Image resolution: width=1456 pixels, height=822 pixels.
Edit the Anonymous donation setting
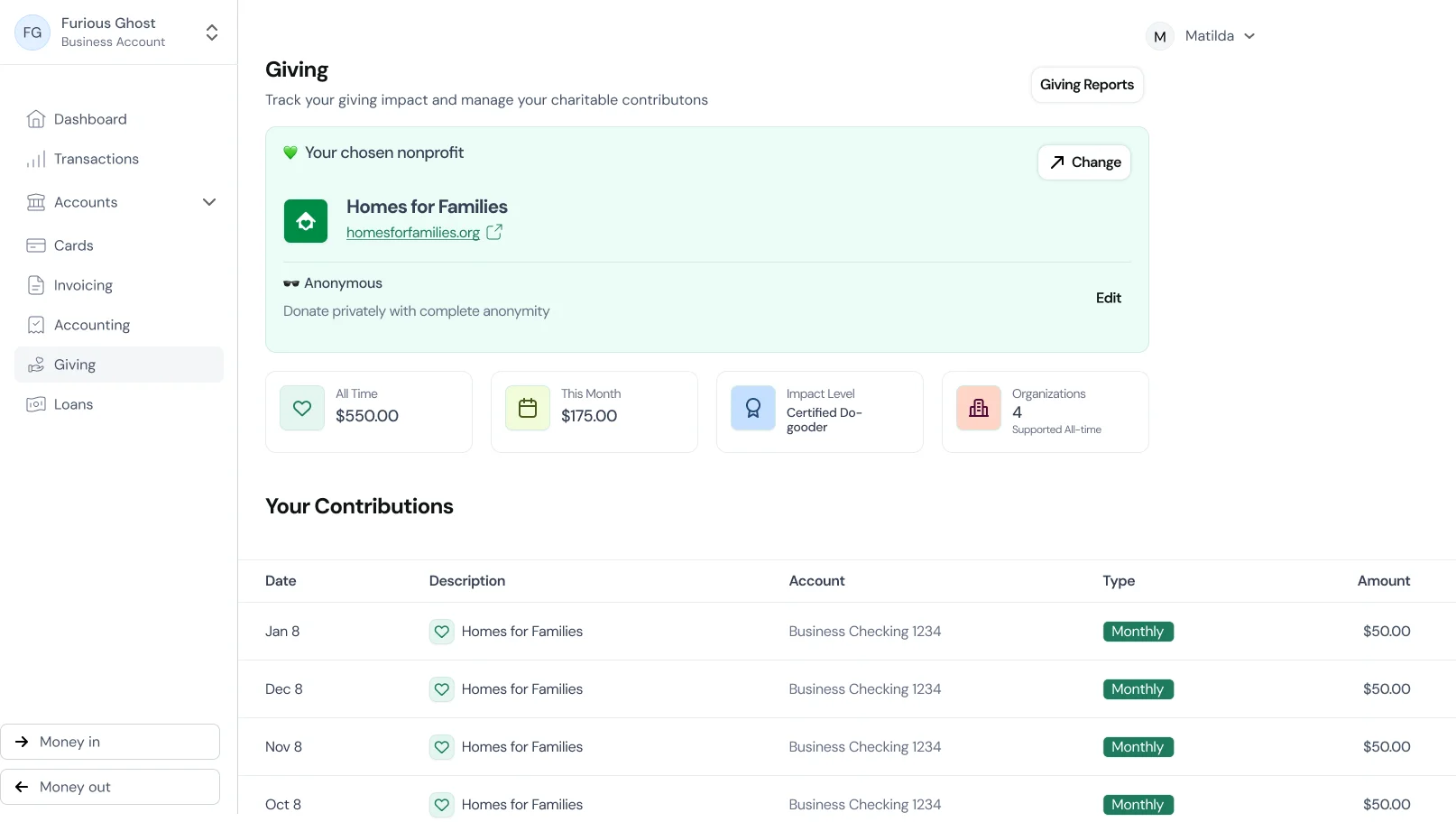(x=1108, y=298)
